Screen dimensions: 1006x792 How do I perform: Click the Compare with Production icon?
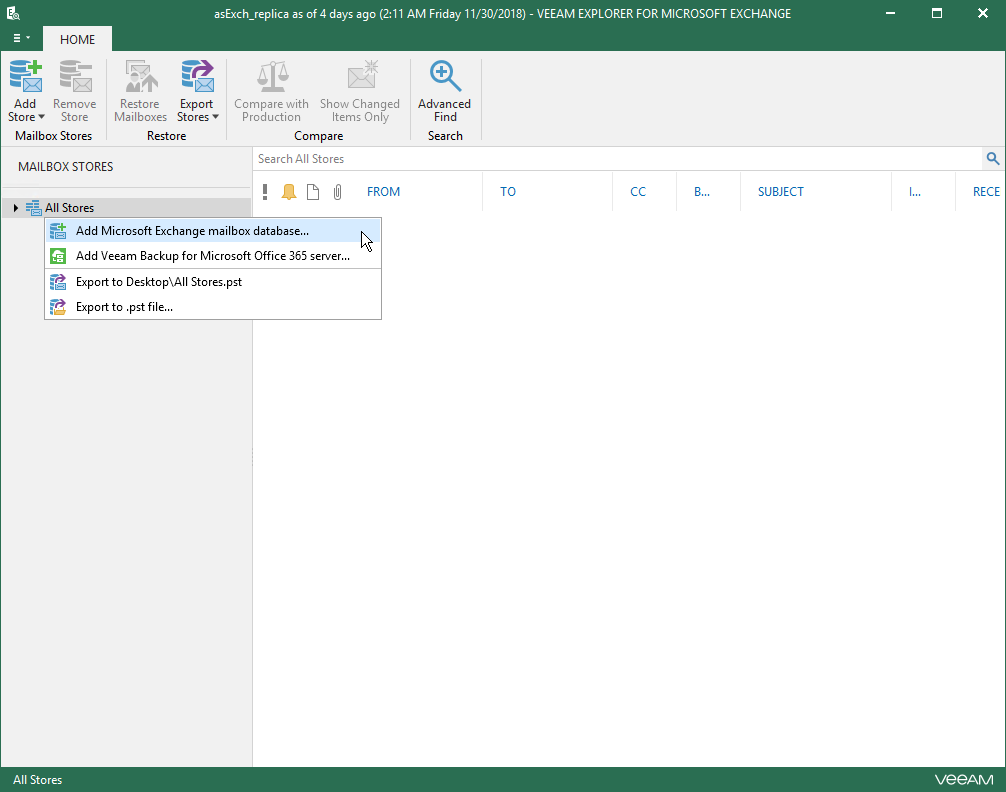click(271, 76)
